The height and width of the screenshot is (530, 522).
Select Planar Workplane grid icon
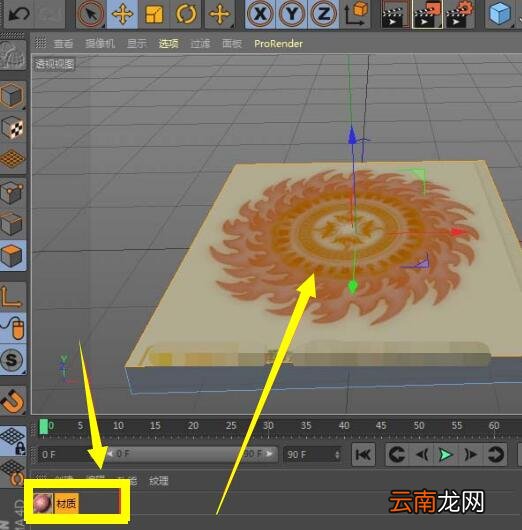point(13,472)
